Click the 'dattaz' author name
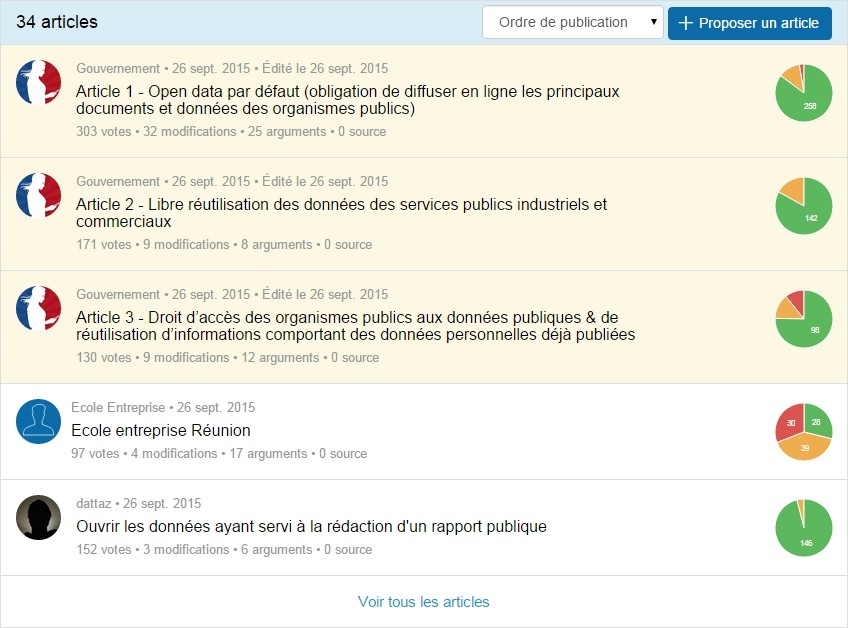This screenshot has width=848, height=628. [x=94, y=504]
